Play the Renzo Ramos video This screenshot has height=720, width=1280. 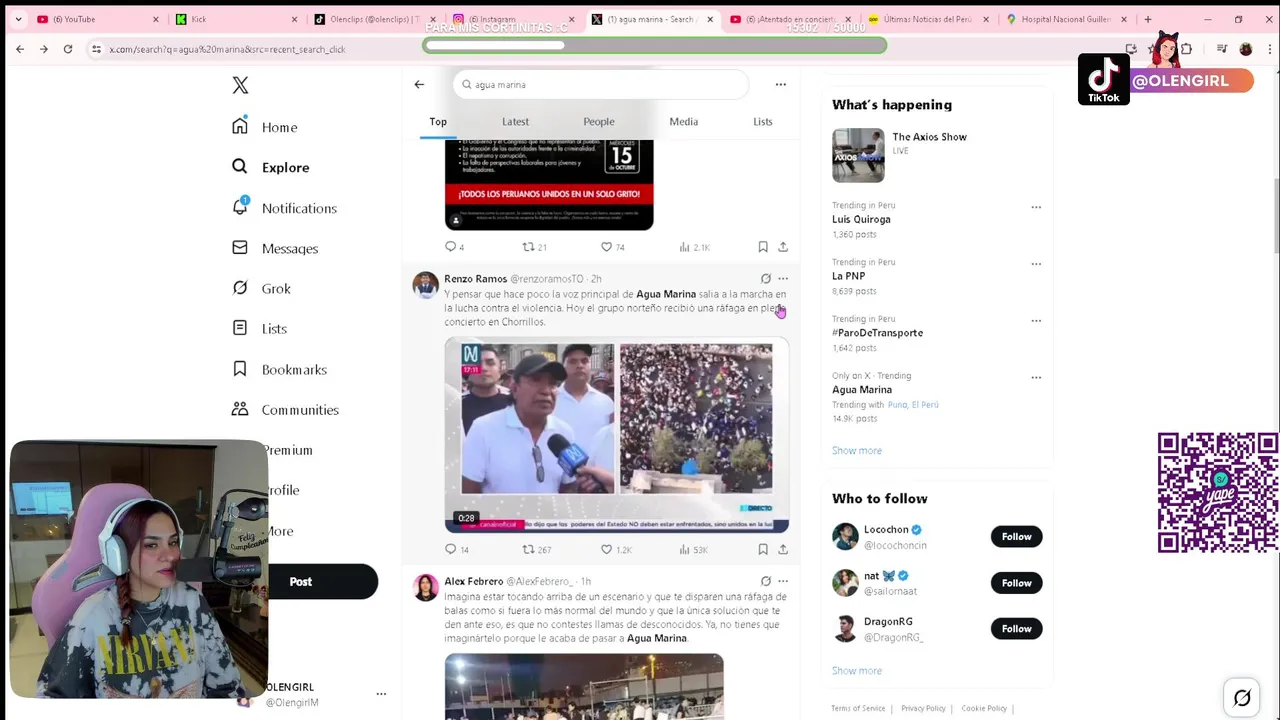(x=616, y=435)
